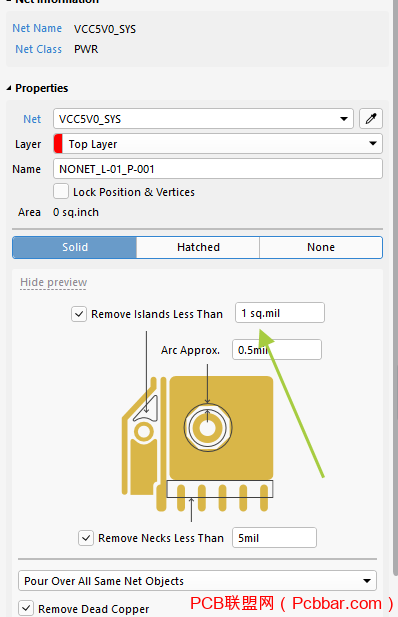The image size is (398, 617).
Task: Click the Area 0 sq.inch value
Action: click(76, 212)
